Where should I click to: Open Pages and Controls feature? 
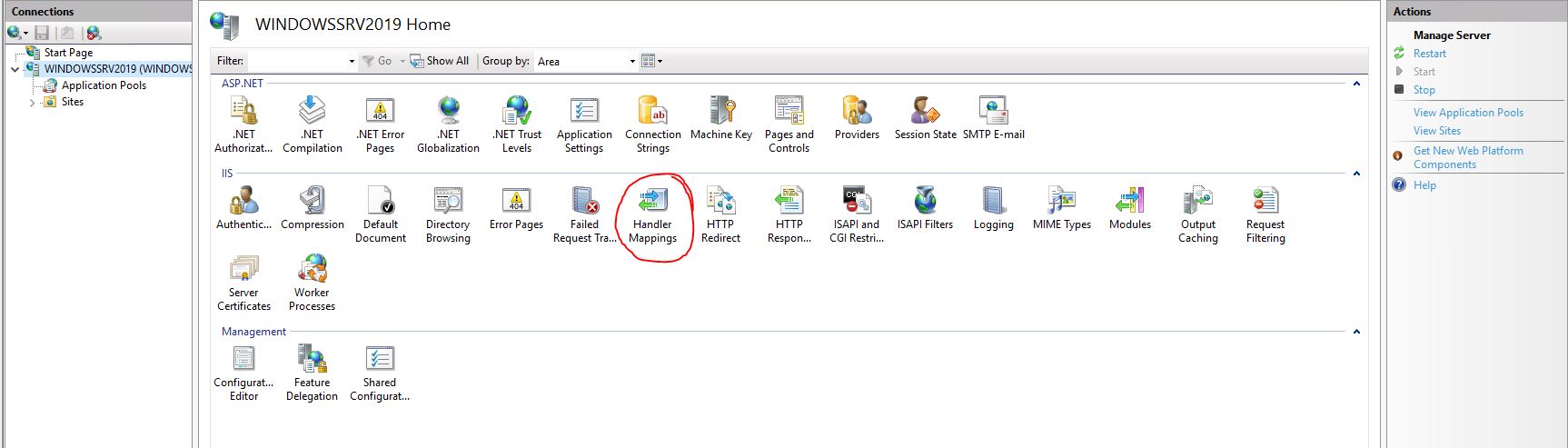pos(789,124)
